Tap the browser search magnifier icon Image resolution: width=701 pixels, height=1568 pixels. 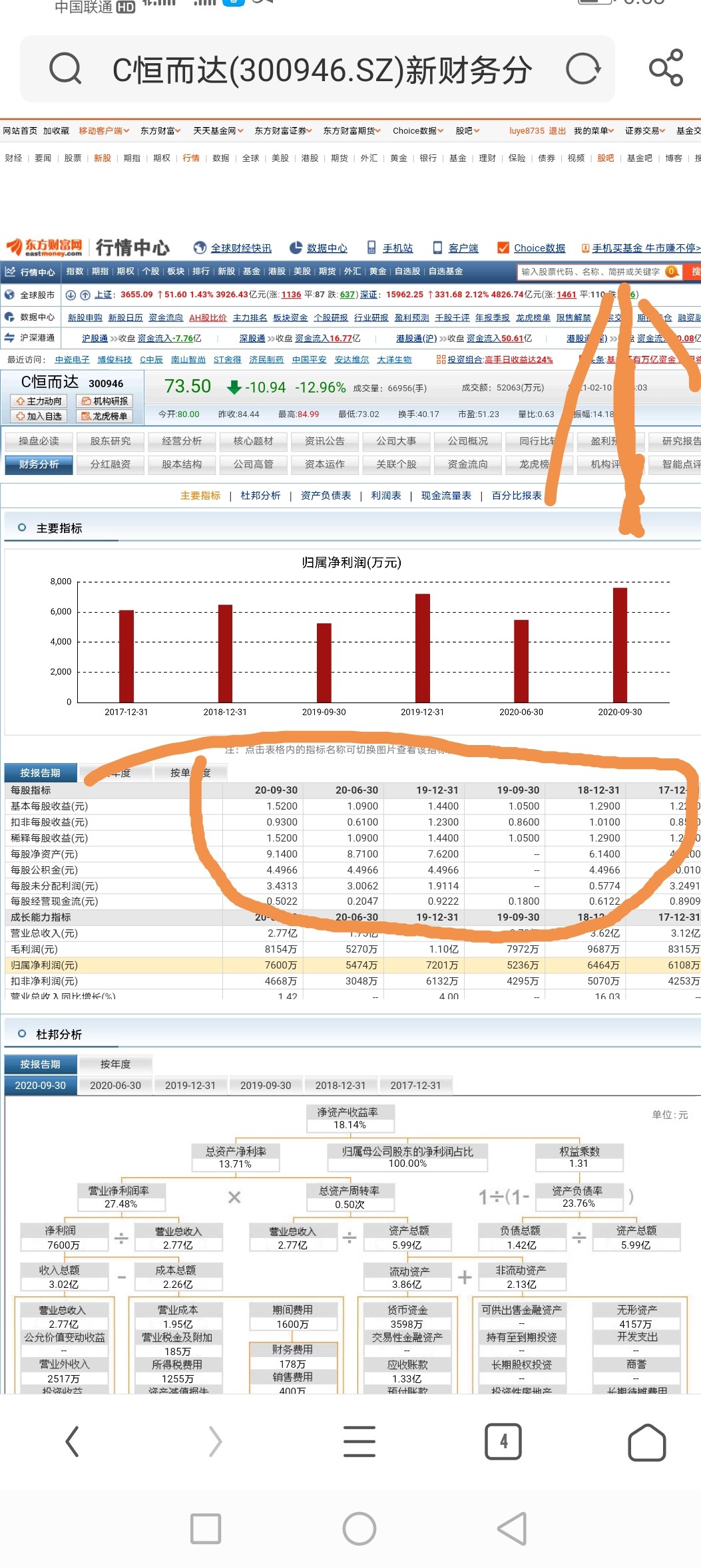(x=65, y=69)
